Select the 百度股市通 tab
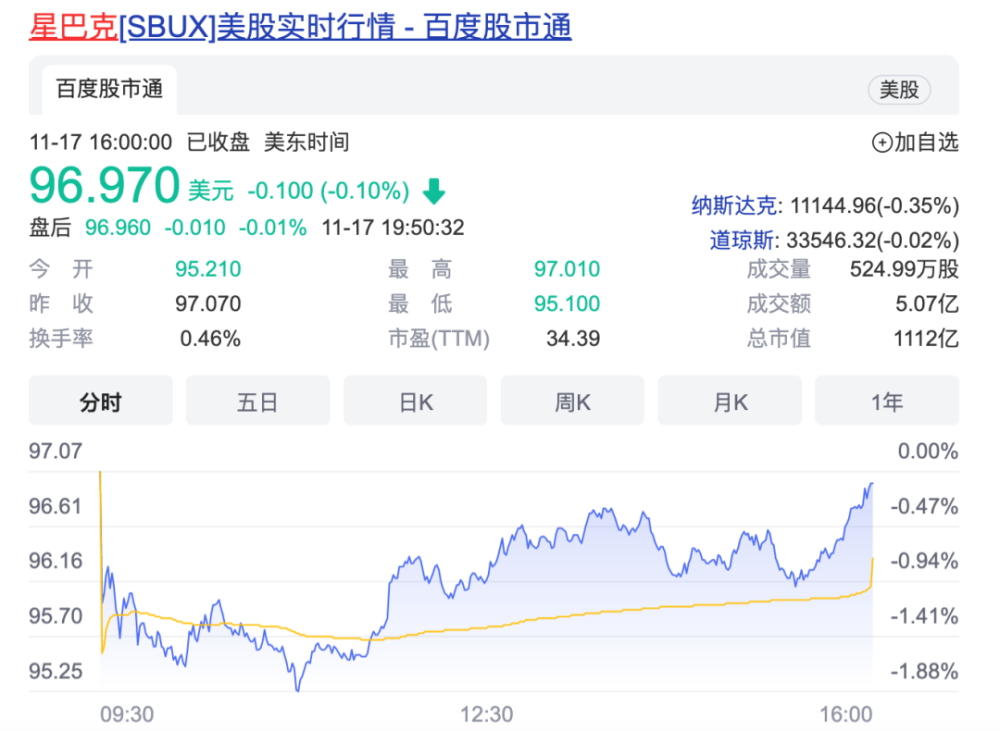Viewport: 1000px width, 731px height. [109, 89]
